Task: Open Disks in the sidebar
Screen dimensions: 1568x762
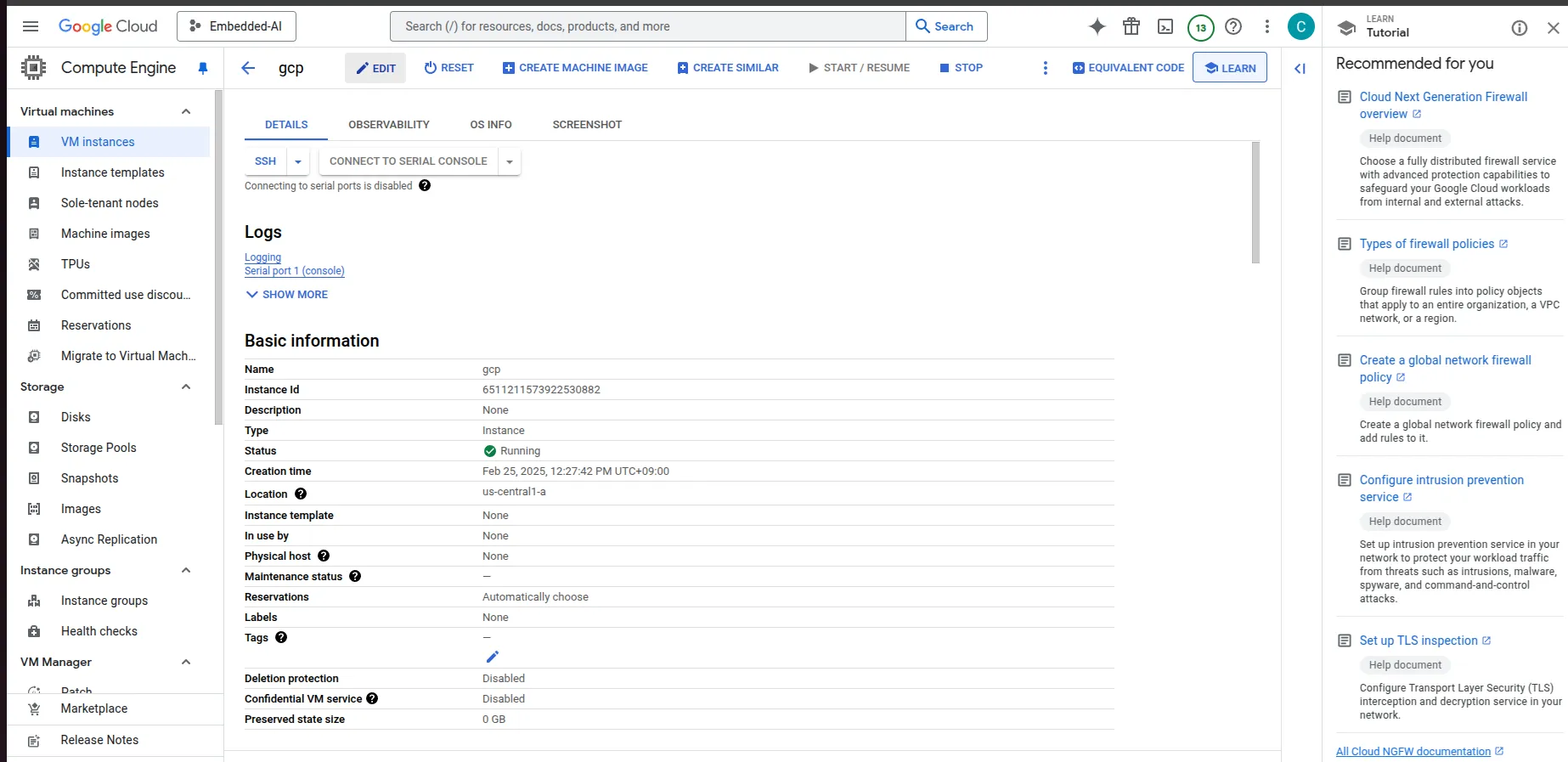Action: (x=109, y=417)
